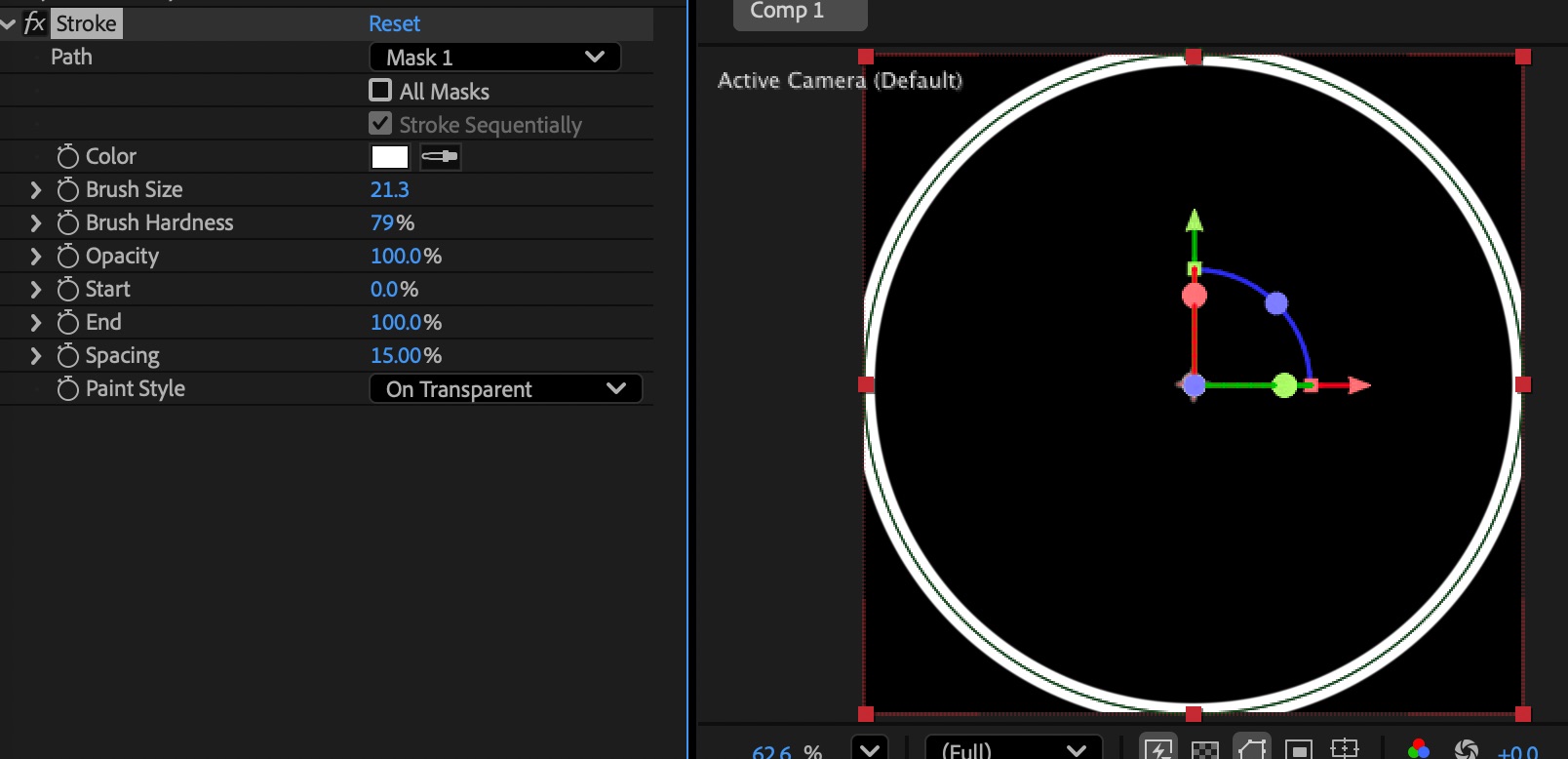This screenshot has width=1568, height=759.
Task: Open the resolution (Full) dropdown
Action: point(1013,749)
